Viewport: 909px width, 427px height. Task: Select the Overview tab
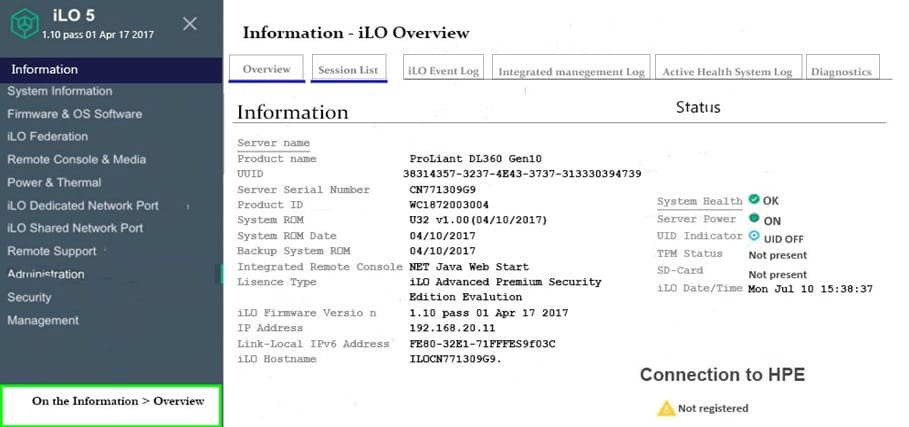tap(266, 70)
